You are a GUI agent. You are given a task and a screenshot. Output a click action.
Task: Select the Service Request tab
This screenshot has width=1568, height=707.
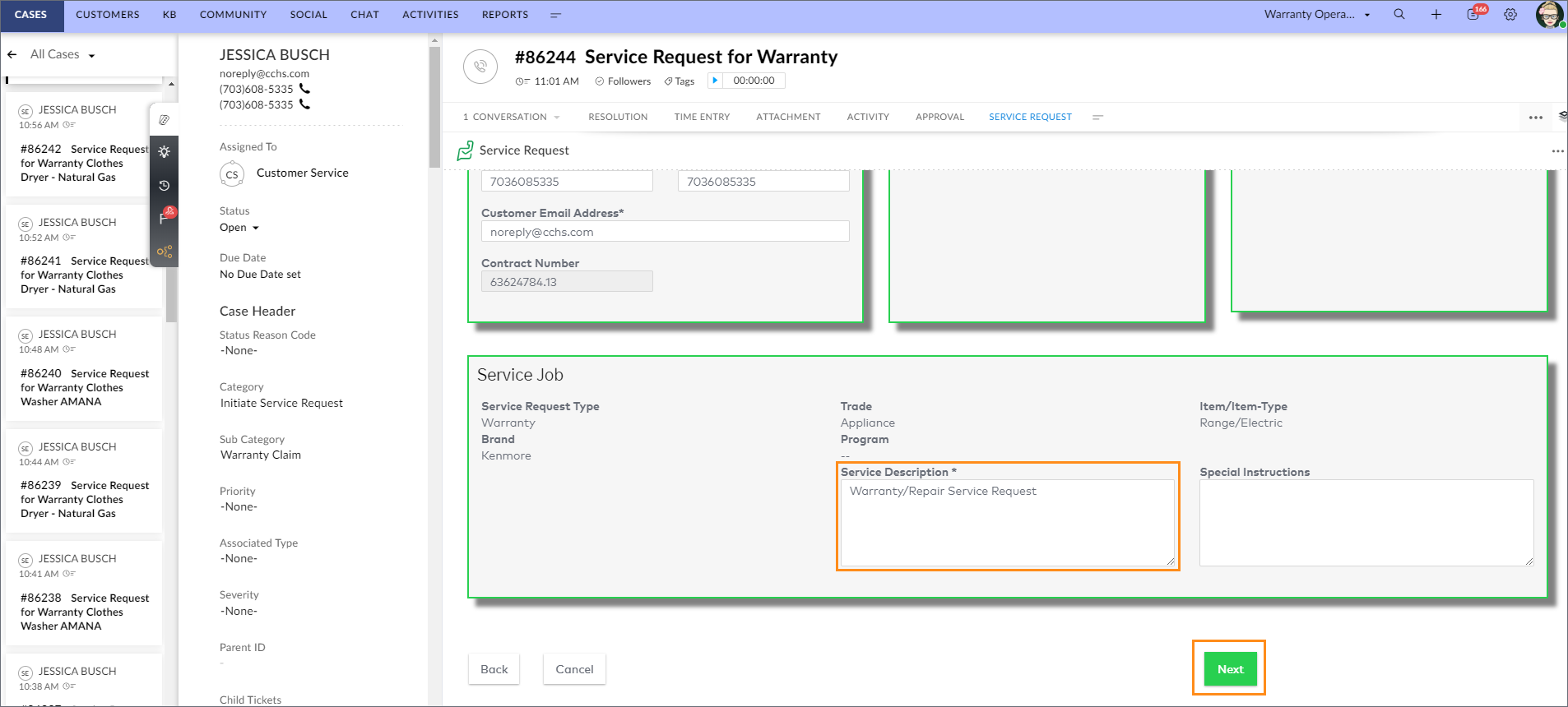[x=1030, y=118]
